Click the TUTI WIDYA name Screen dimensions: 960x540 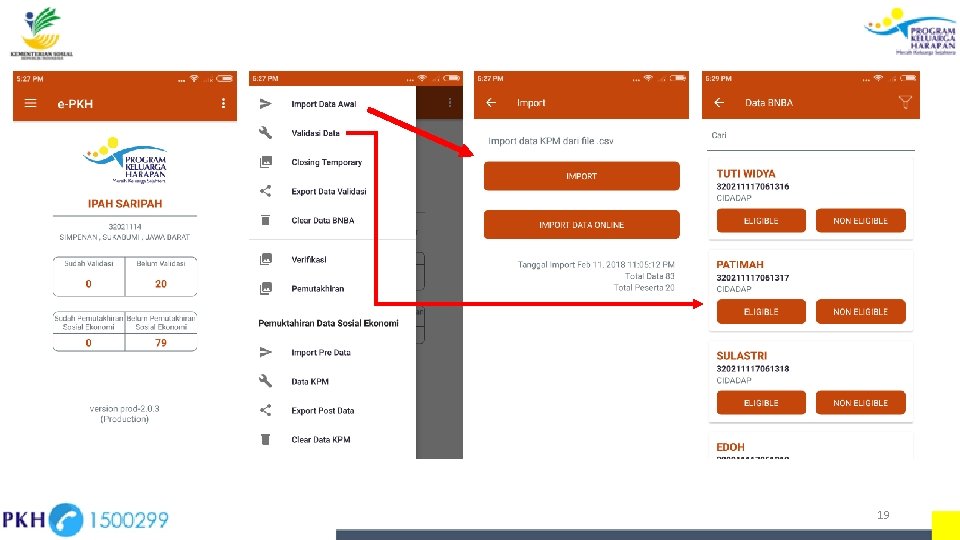[746, 174]
